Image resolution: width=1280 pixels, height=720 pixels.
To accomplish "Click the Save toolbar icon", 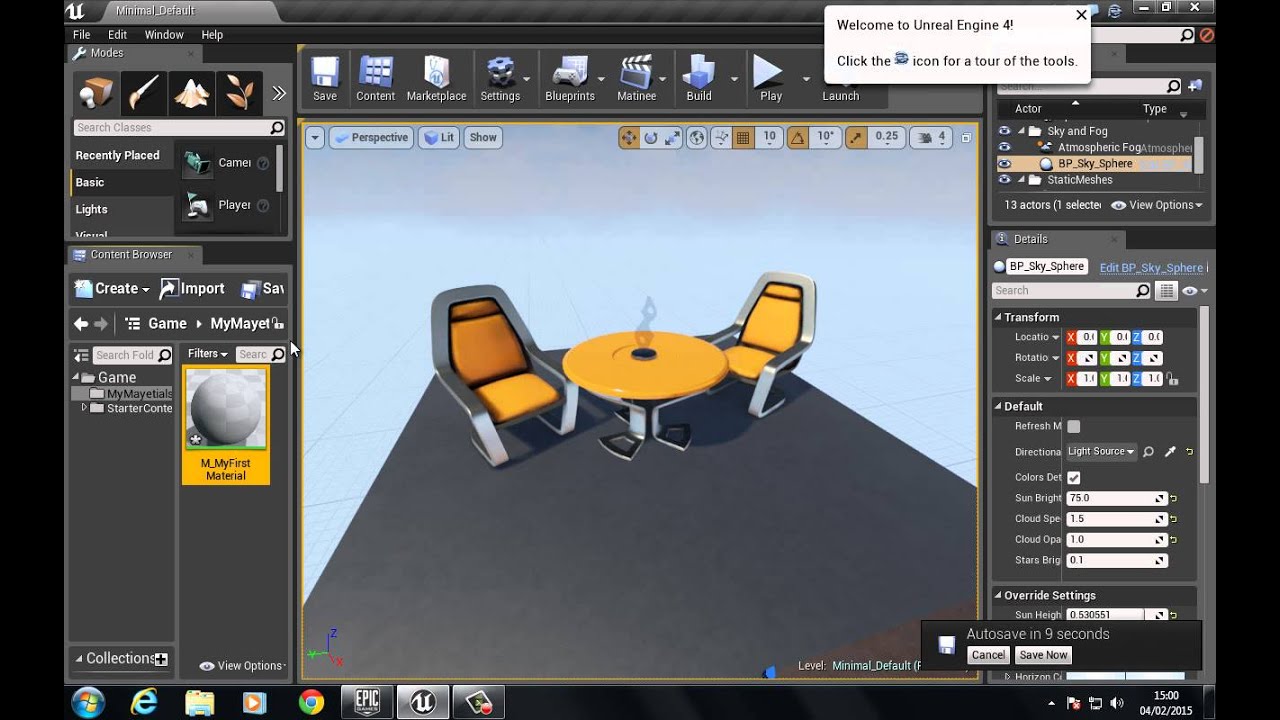I will click(x=325, y=78).
